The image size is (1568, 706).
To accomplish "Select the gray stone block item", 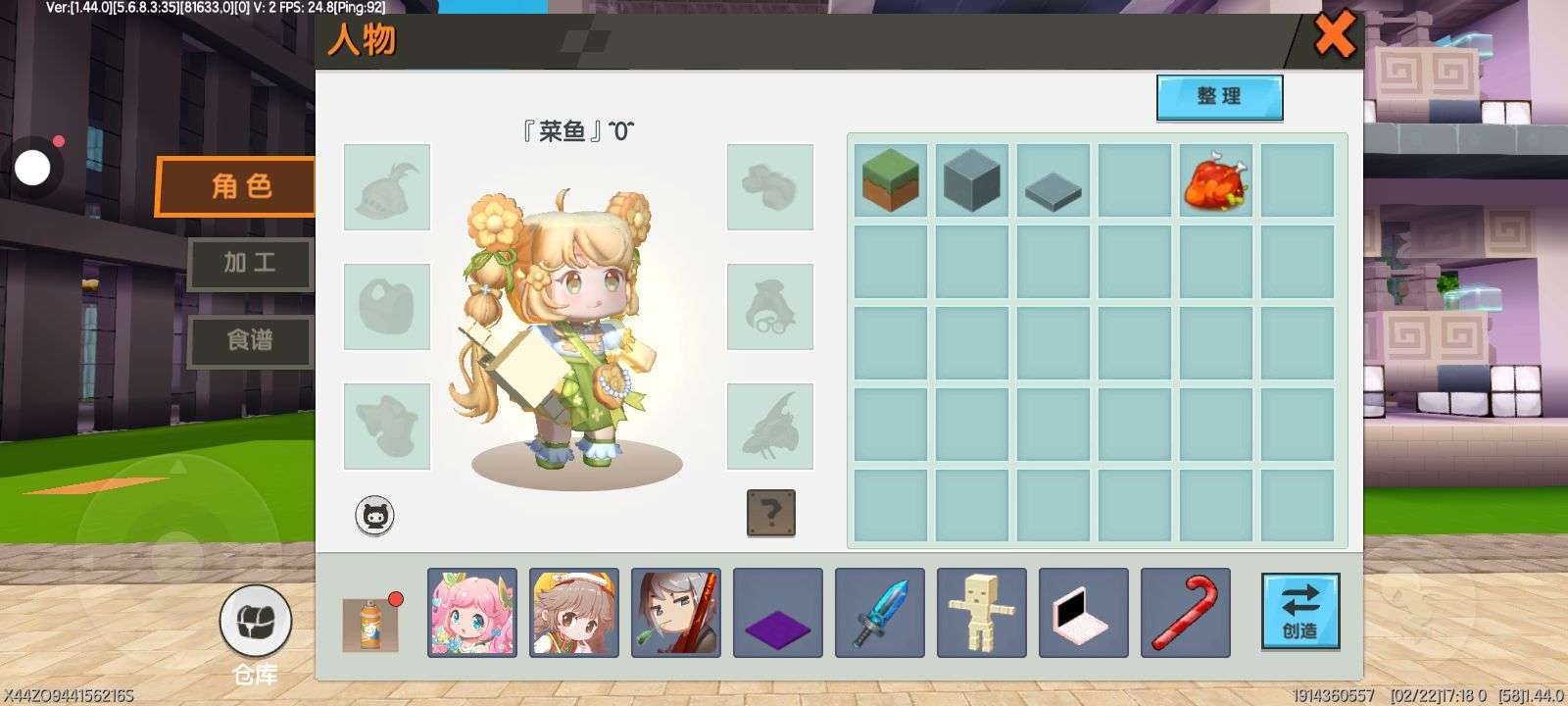I will tap(971, 180).
